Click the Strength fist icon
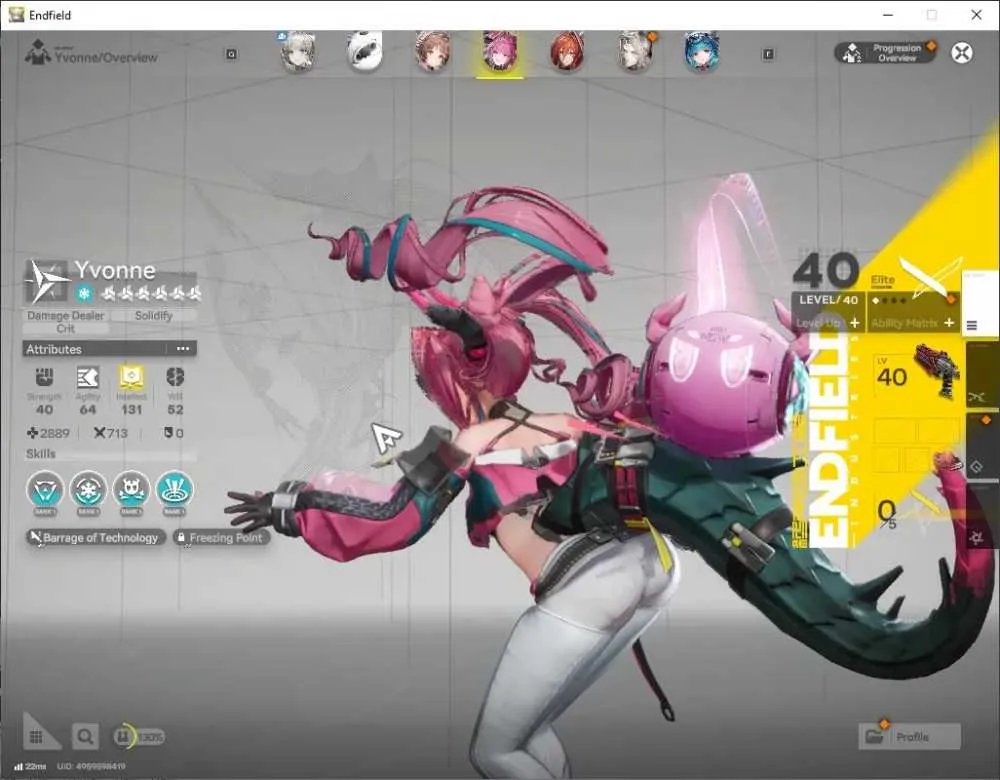Viewport: 1000px width, 780px height. click(44, 377)
